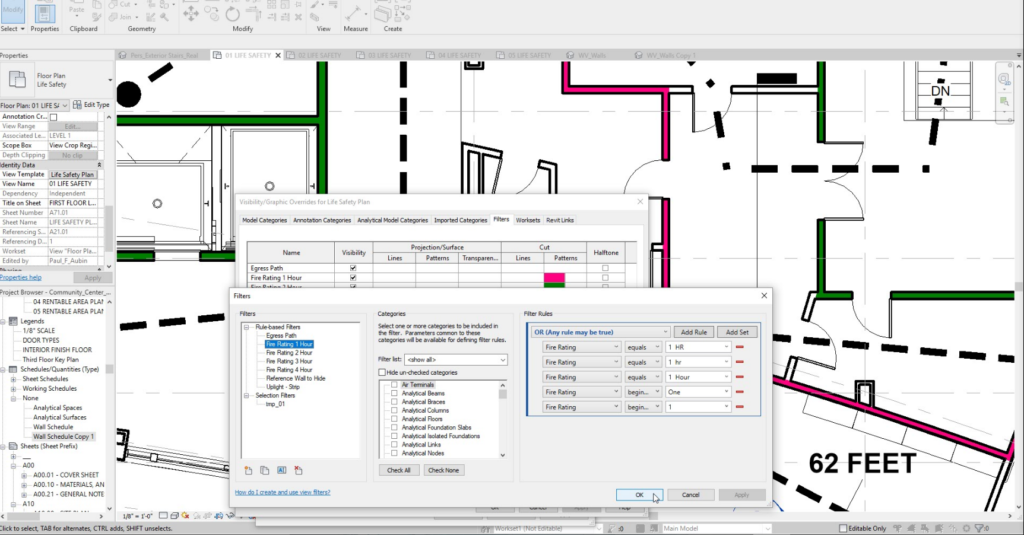1024x535 pixels.
Task: Toggle Editable Only checkbox in status bar
Action: point(843,528)
